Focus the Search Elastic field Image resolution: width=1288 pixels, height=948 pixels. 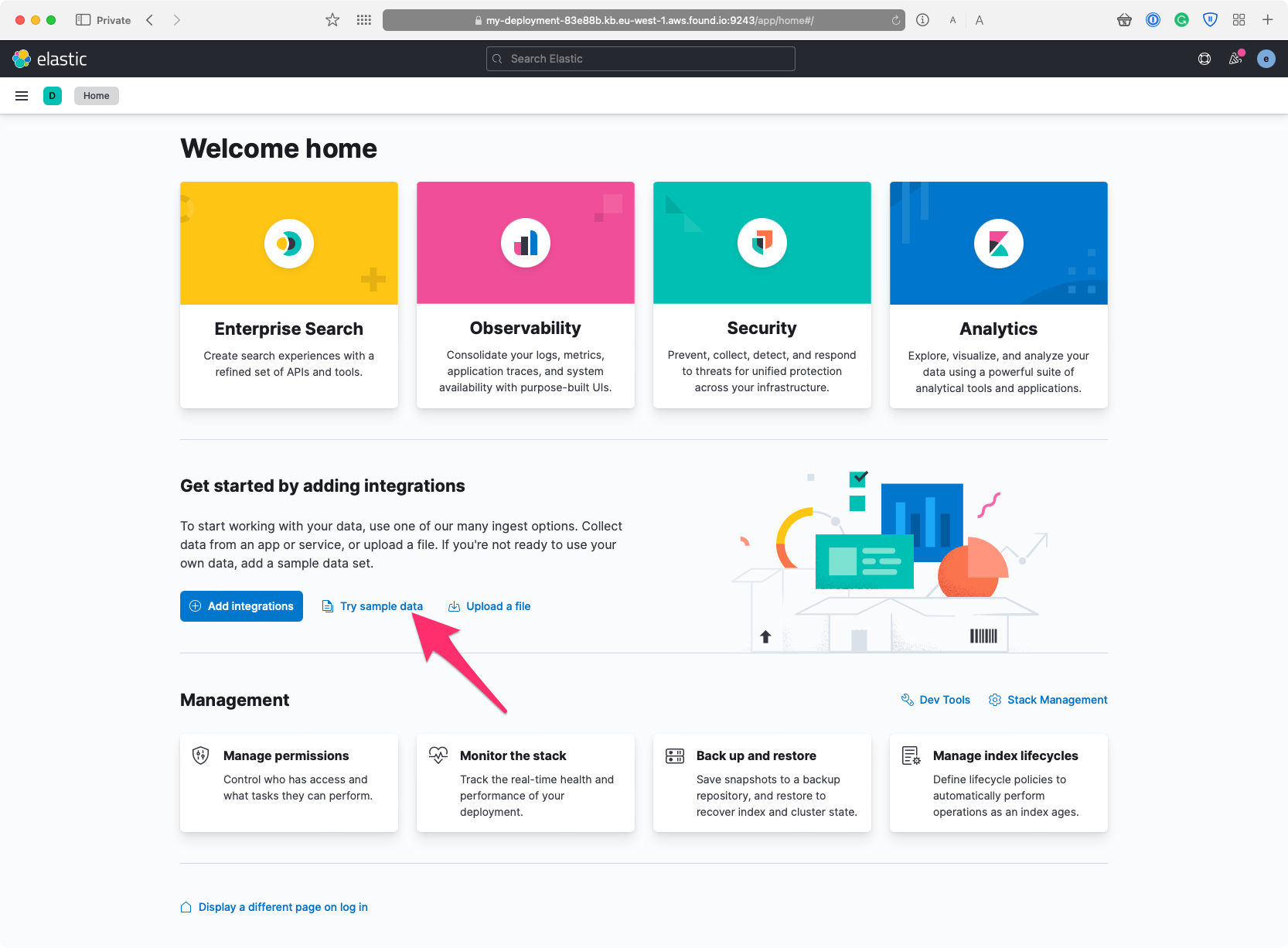tap(641, 59)
